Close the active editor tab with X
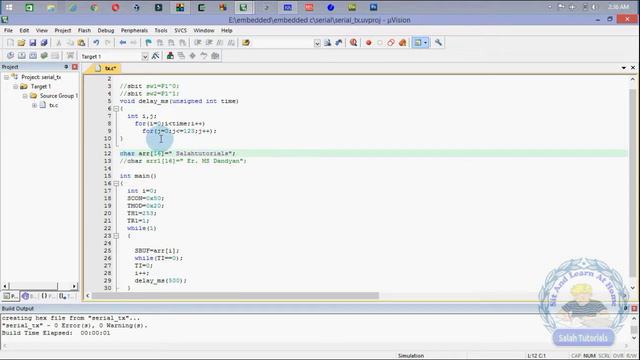The width and height of the screenshot is (640, 360). [x=633, y=68]
